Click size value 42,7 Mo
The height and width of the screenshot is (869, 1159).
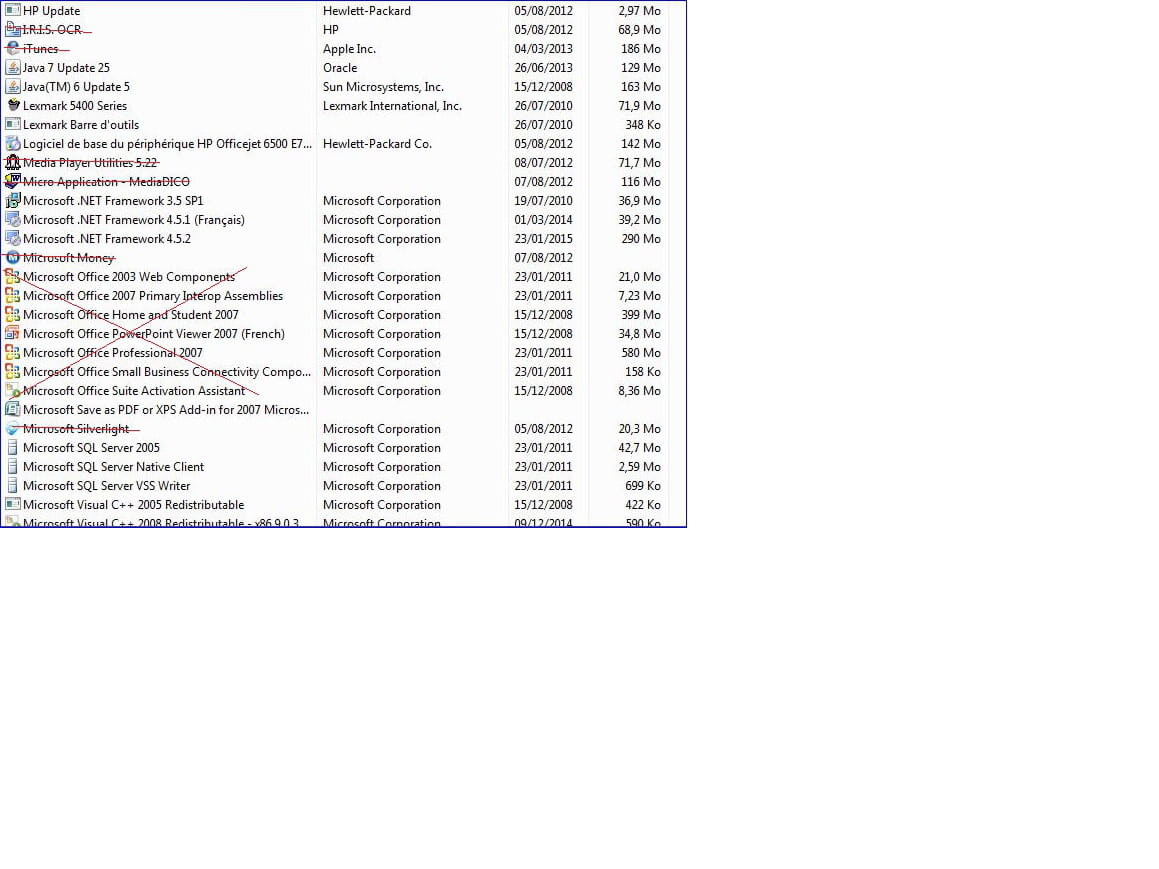639,447
